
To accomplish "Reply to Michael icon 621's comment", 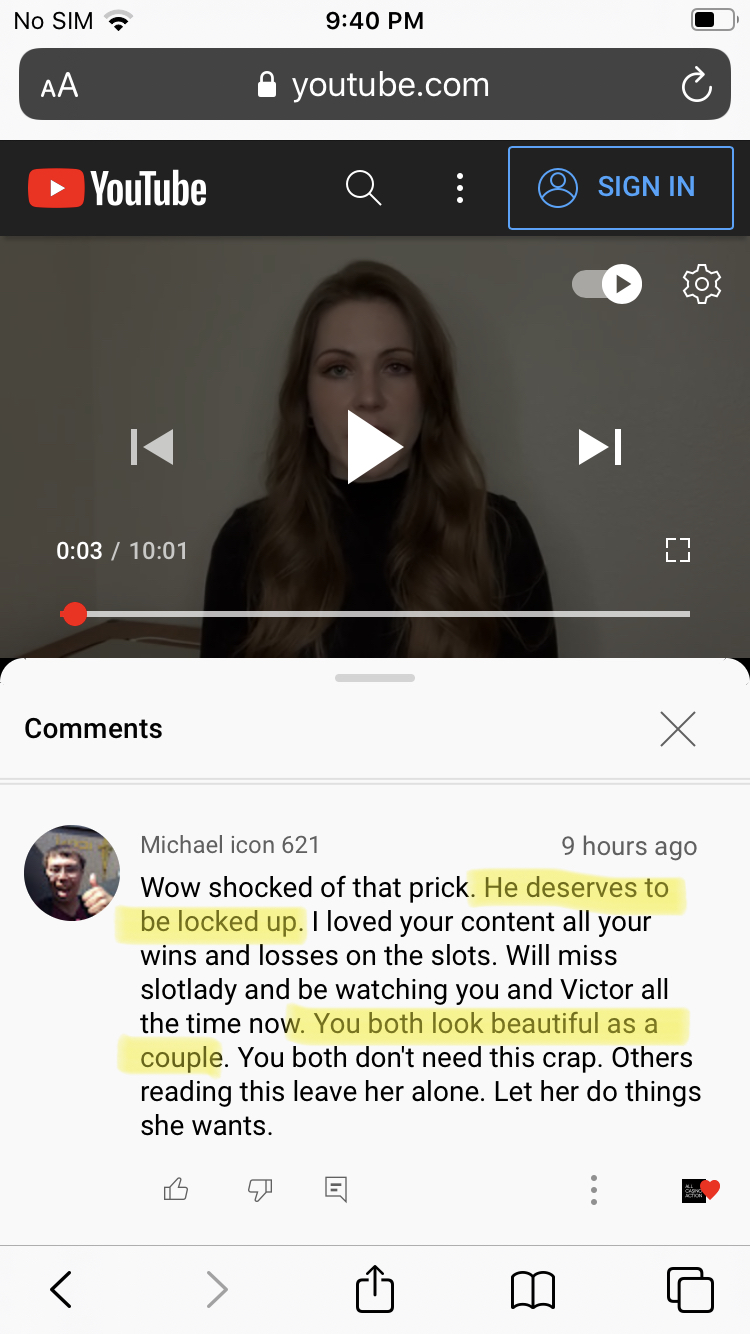I will click(336, 1188).
